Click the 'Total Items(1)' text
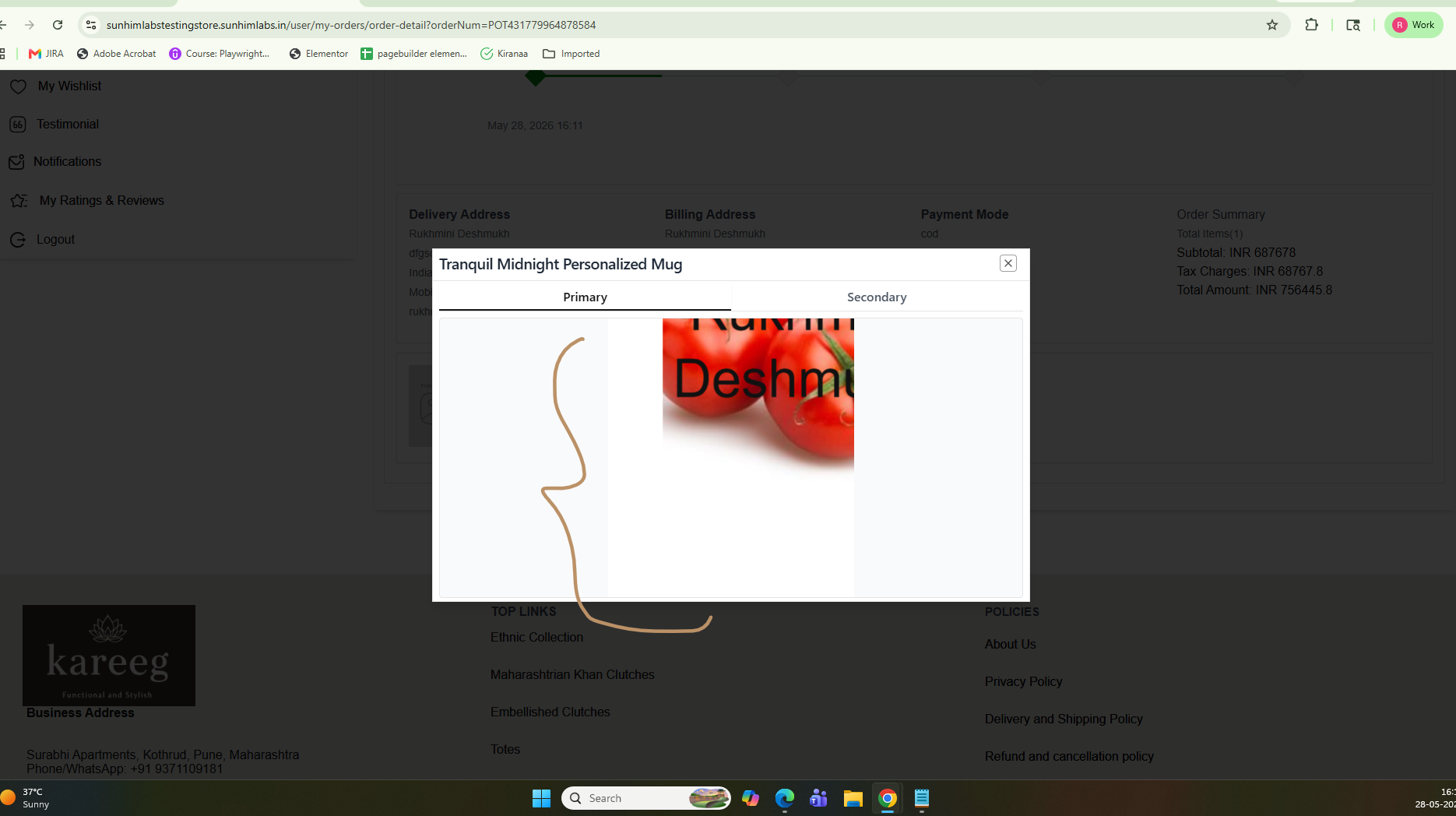Image resolution: width=1456 pixels, height=816 pixels. click(1210, 234)
